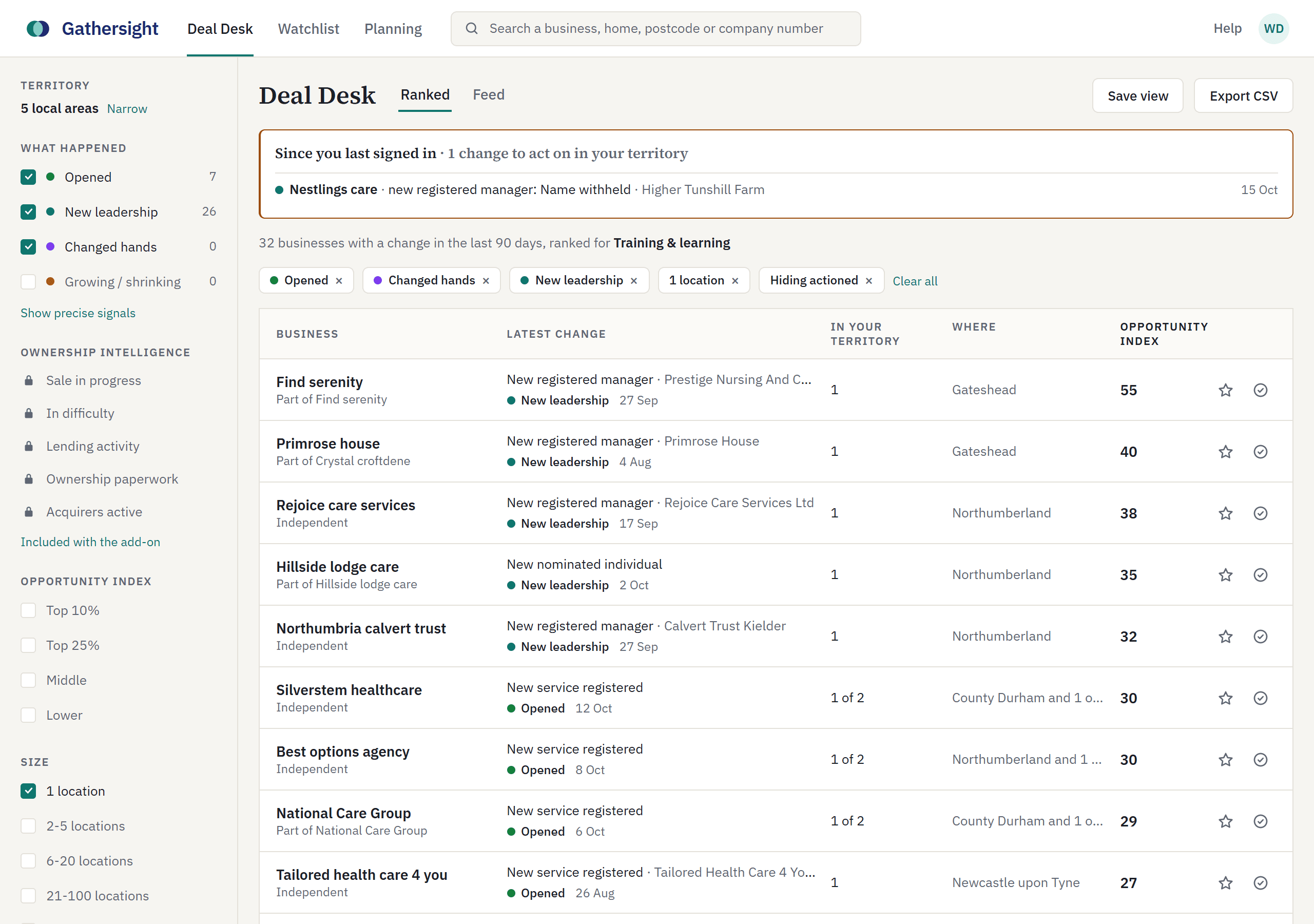Remove the New leadership filter chip
This screenshot has height=924, width=1314.
[633, 280]
